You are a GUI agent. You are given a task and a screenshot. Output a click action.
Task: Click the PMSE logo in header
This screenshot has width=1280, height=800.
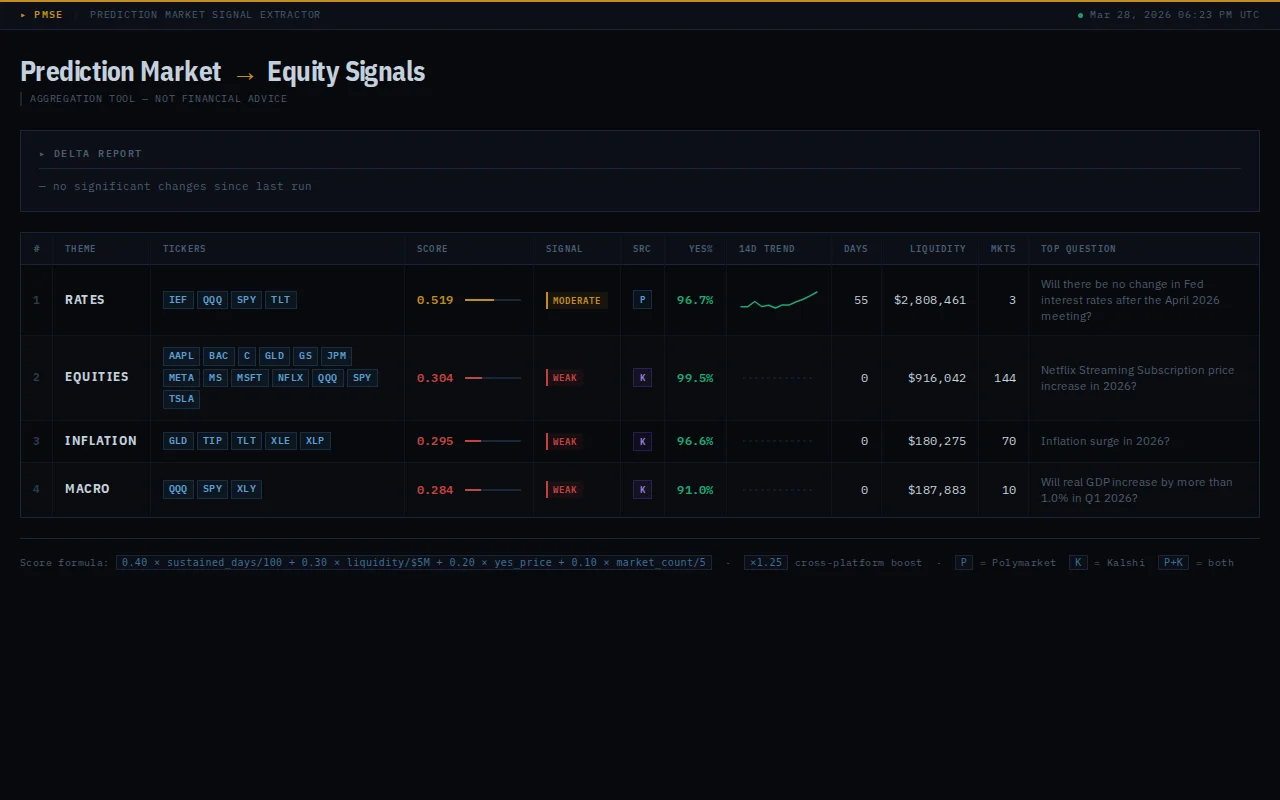pos(41,15)
